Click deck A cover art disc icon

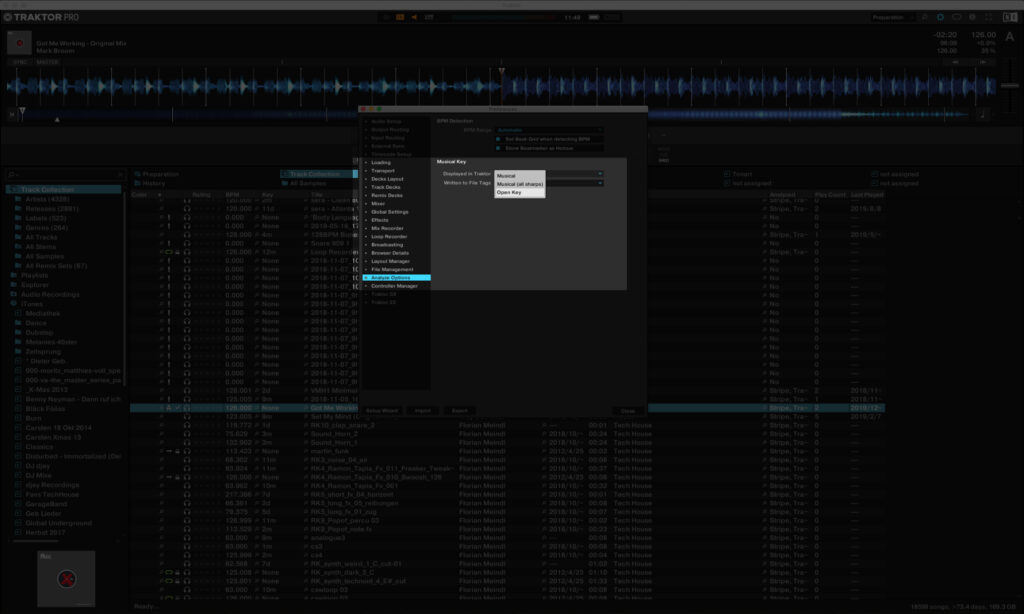tap(19, 43)
